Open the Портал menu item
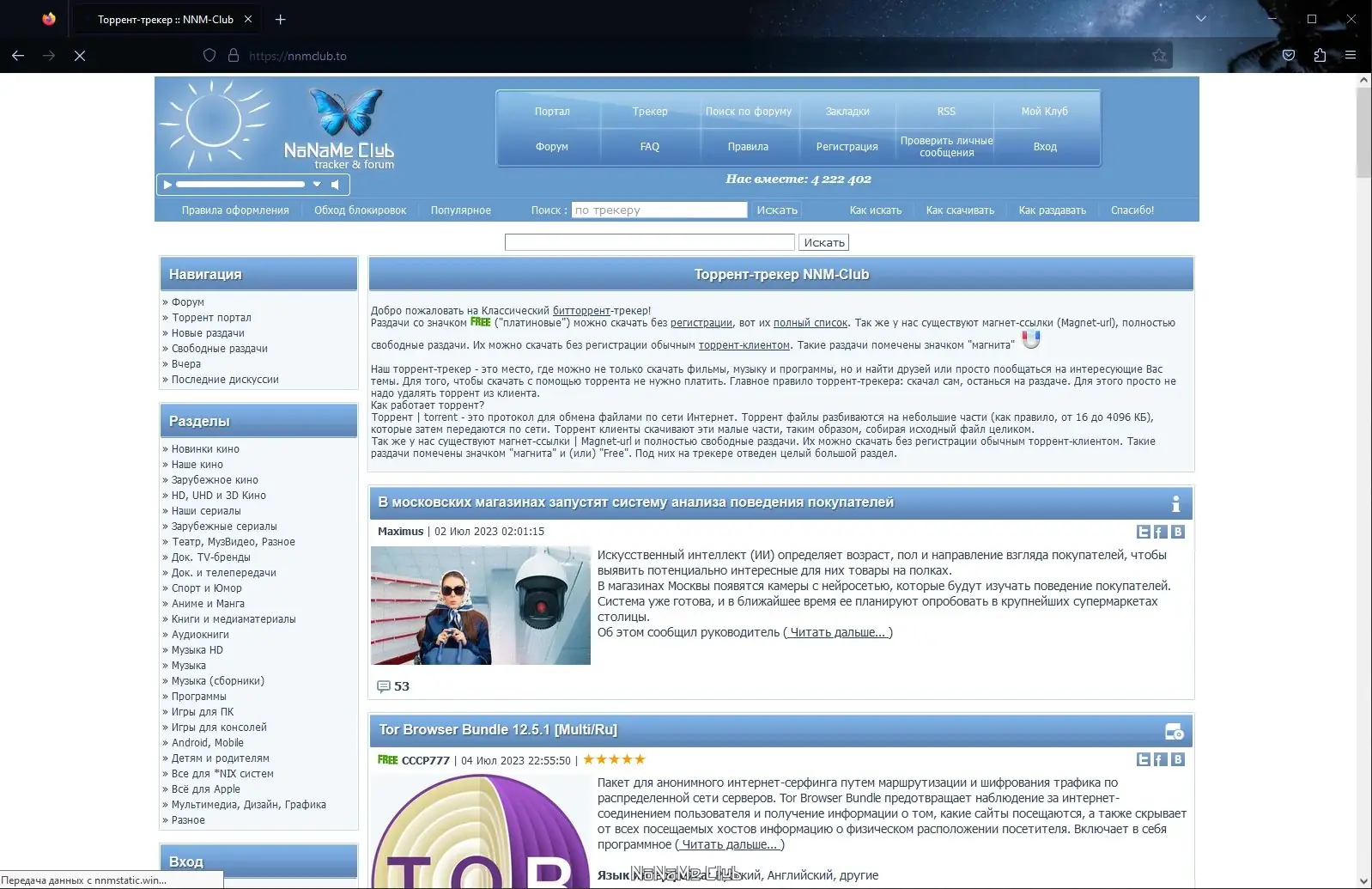 [552, 112]
